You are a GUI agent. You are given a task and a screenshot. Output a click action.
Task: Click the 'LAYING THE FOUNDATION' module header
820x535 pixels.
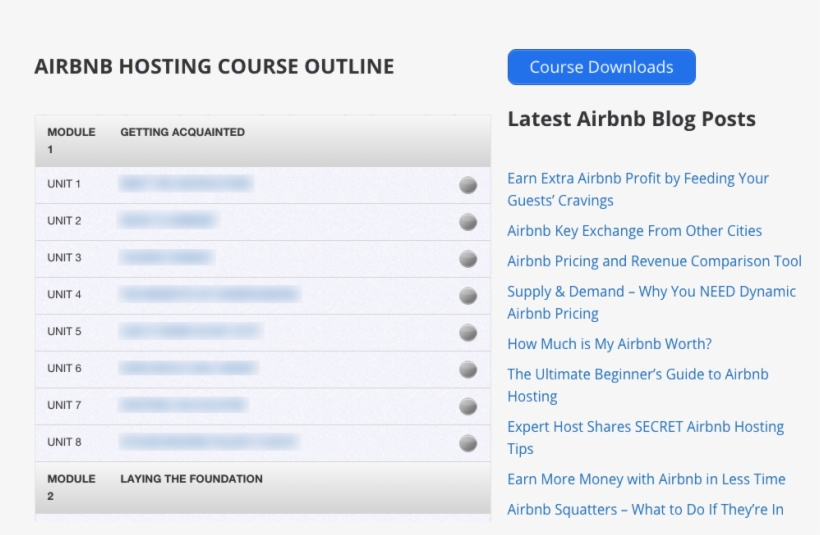pyautogui.click(x=191, y=479)
